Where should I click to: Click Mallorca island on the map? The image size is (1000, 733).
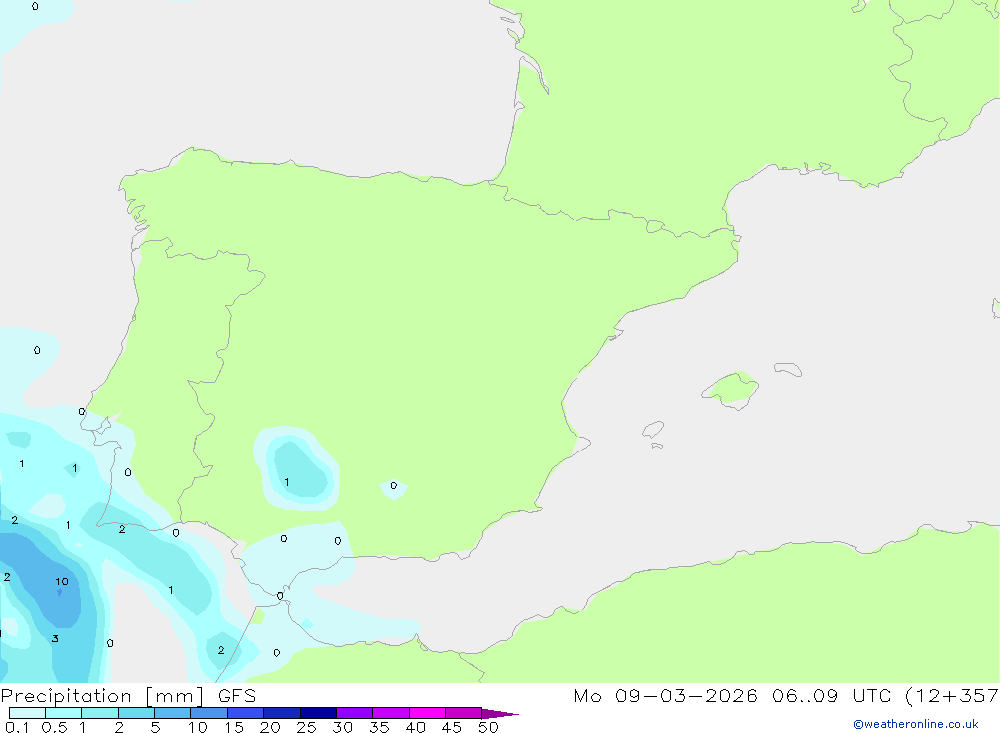click(732, 389)
